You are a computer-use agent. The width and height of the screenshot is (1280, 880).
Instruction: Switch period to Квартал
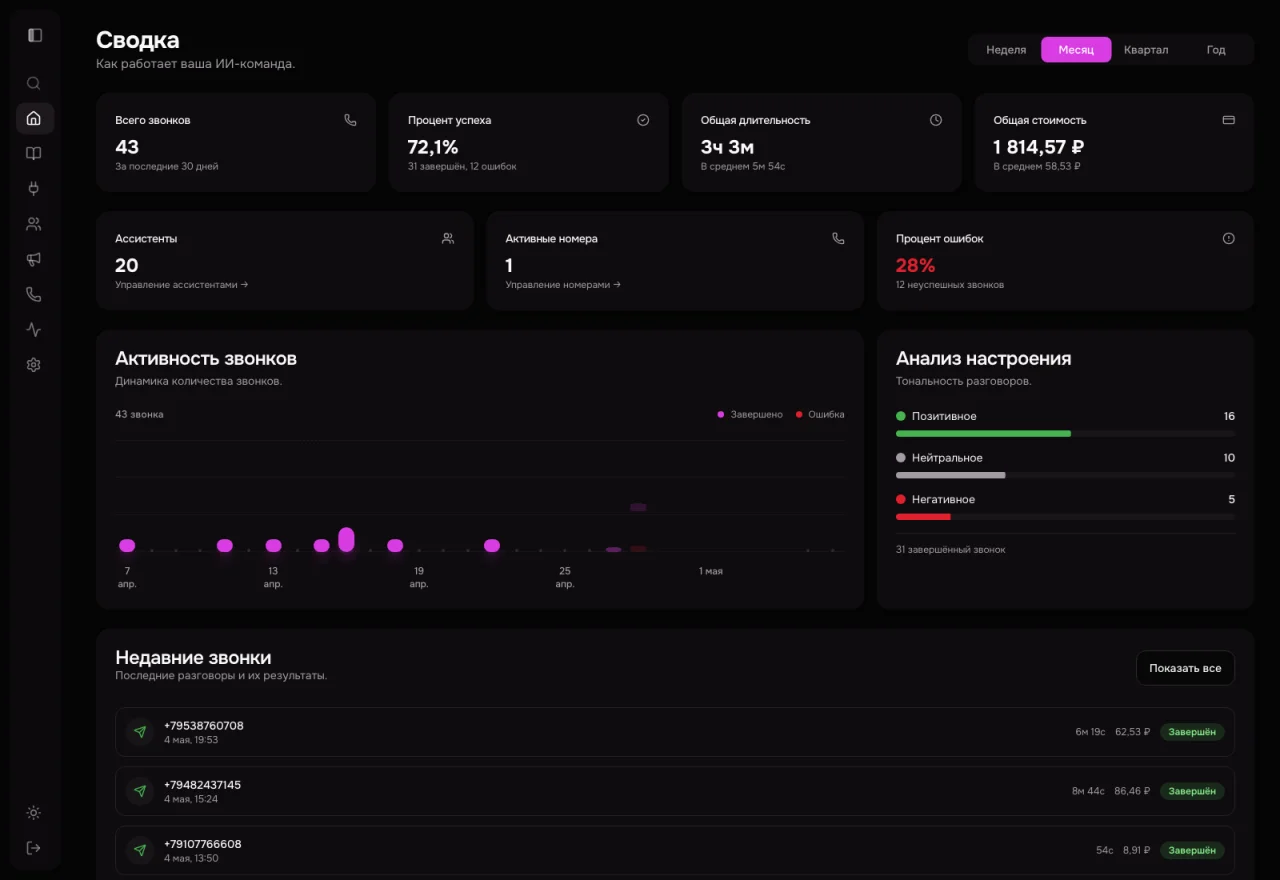tap(1146, 50)
